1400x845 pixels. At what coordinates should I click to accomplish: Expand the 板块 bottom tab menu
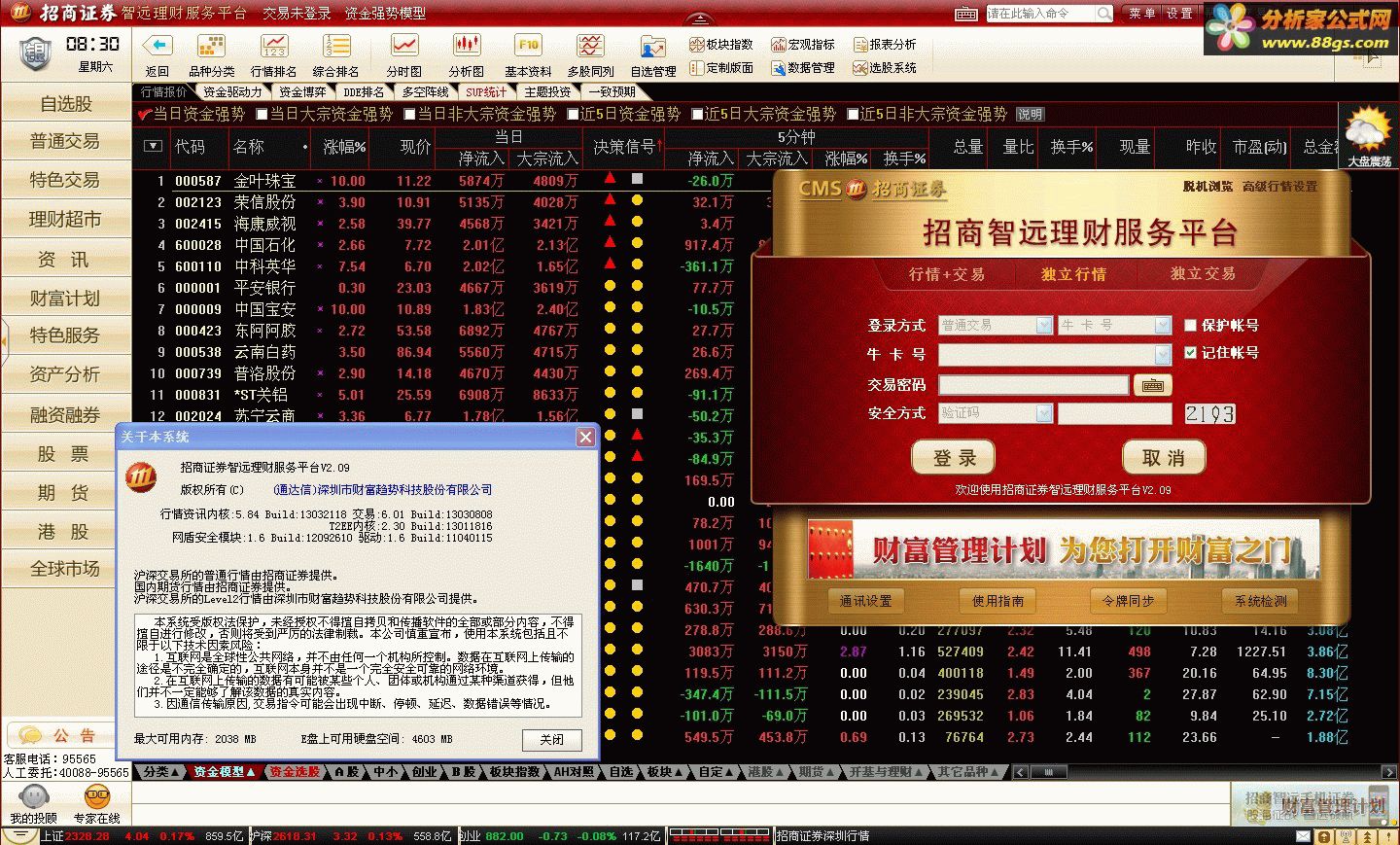[x=665, y=771]
